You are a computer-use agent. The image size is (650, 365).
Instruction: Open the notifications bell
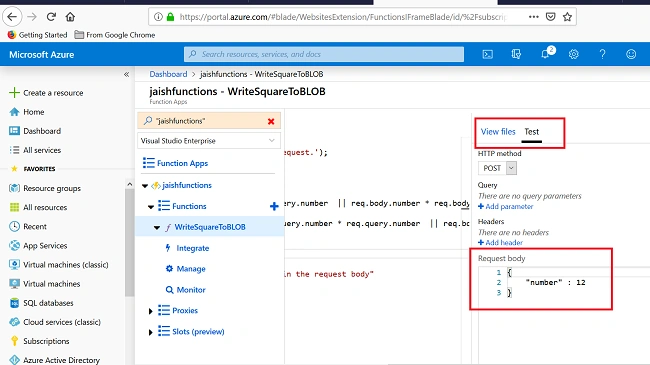click(546, 54)
